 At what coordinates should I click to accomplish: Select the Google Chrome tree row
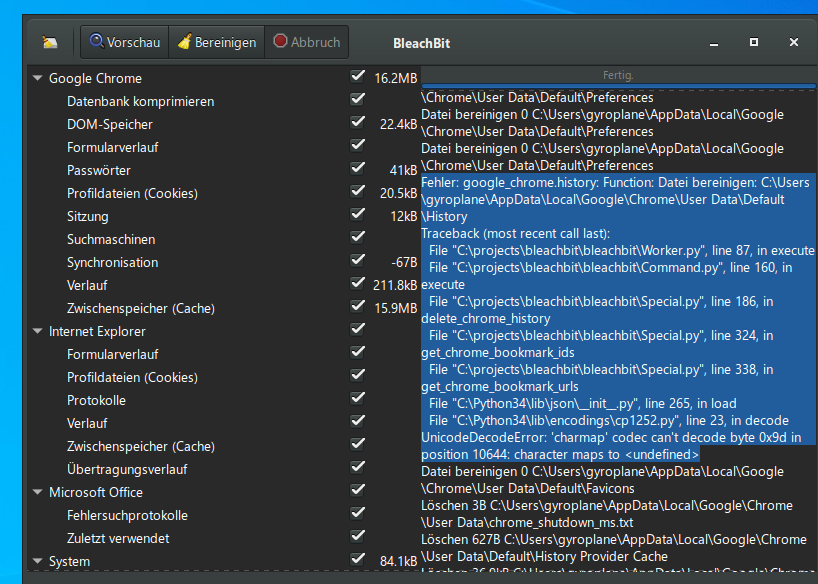pos(224,78)
